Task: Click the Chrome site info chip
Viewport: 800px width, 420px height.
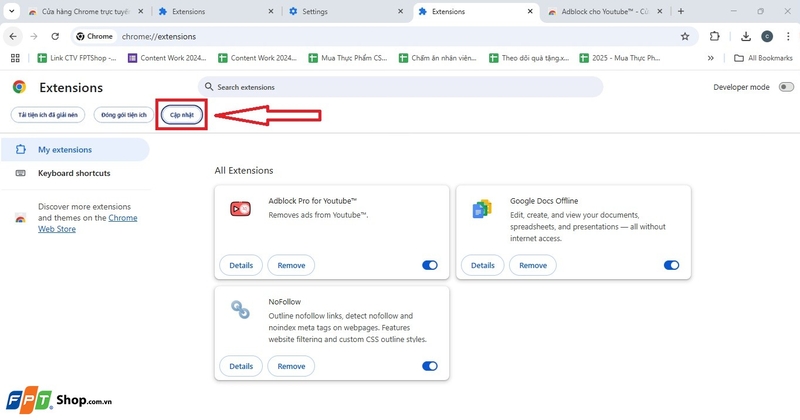Action: tap(94, 36)
